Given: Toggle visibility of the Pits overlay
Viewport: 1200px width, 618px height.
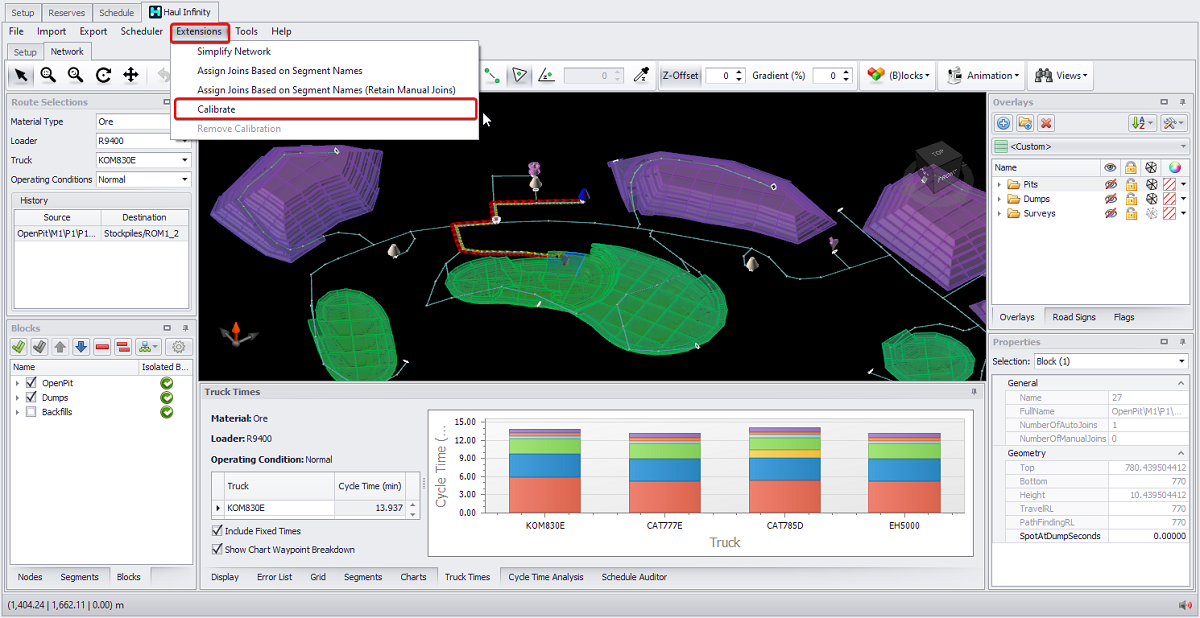Looking at the screenshot, I should [1109, 185].
